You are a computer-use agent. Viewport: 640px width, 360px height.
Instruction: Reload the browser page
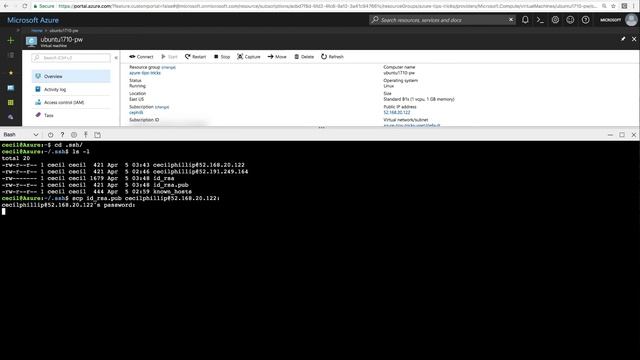25,6
